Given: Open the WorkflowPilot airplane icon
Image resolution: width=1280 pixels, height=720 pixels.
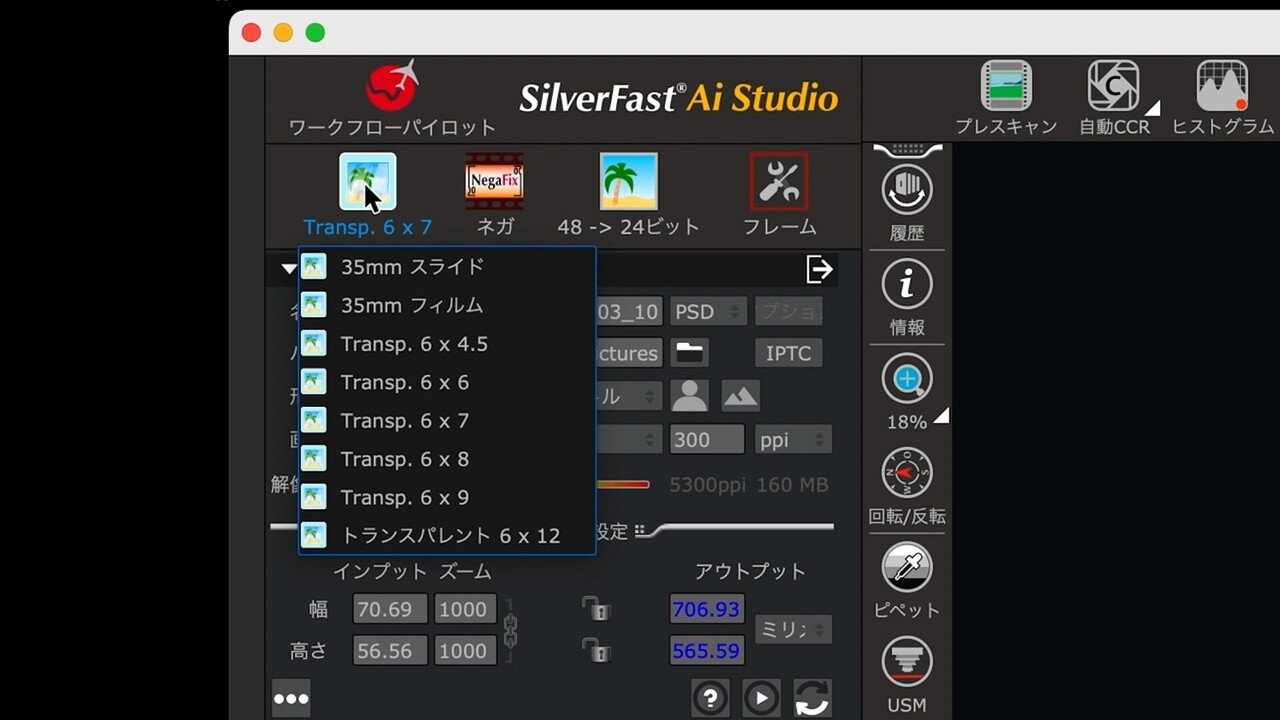Looking at the screenshot, I should (392, 87).
